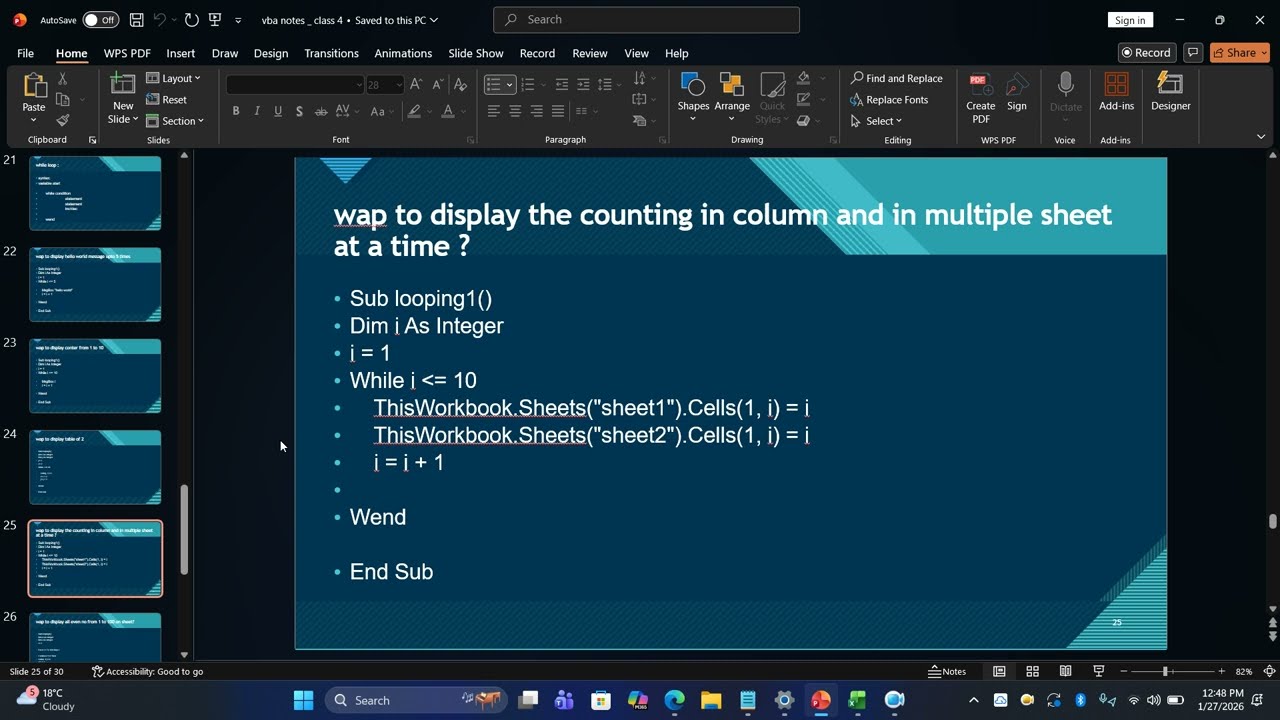Image resolution: width=1280 pixels, height=720 pixels.
Task: Toggle Notes pane in status bar
Action: point(947,671)
